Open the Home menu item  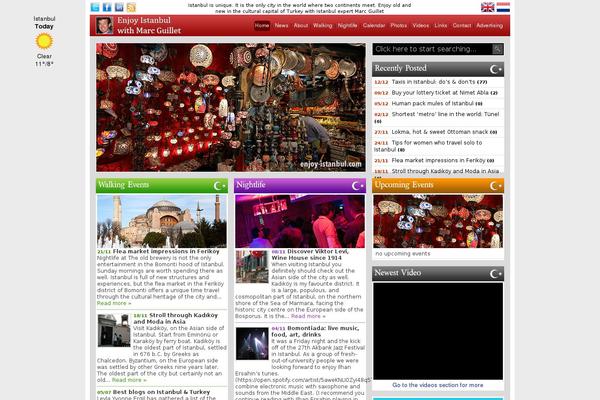[262, 25]
